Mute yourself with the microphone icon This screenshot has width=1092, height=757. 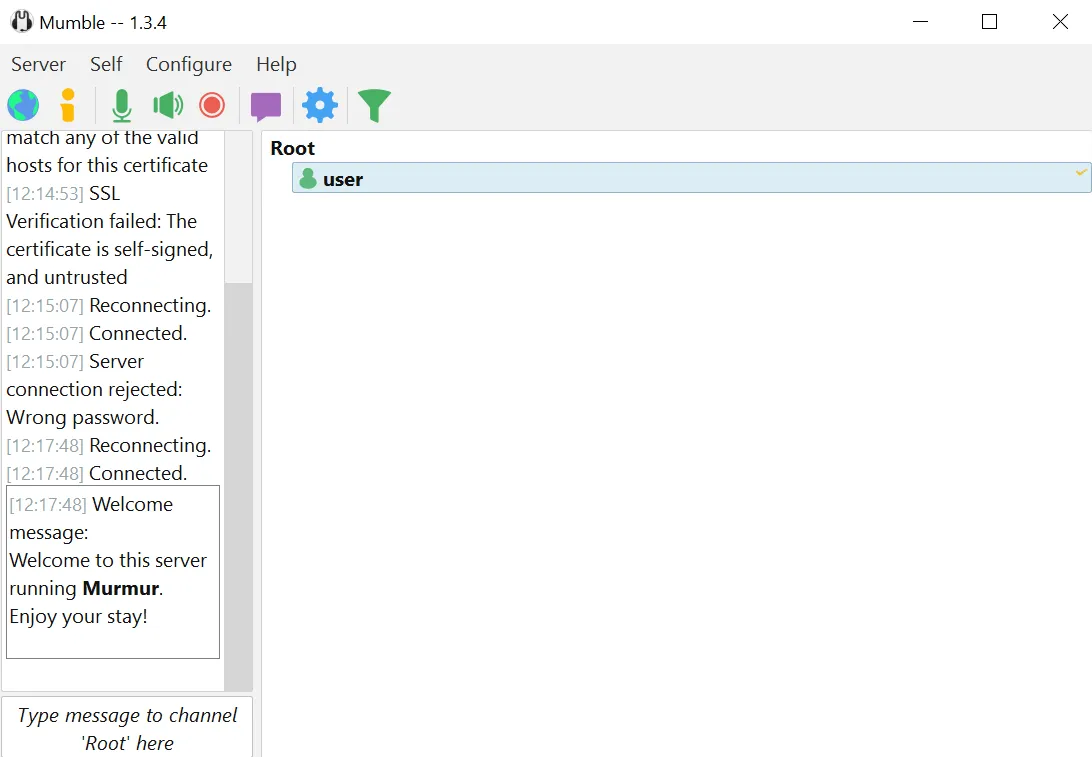(122, 105)
